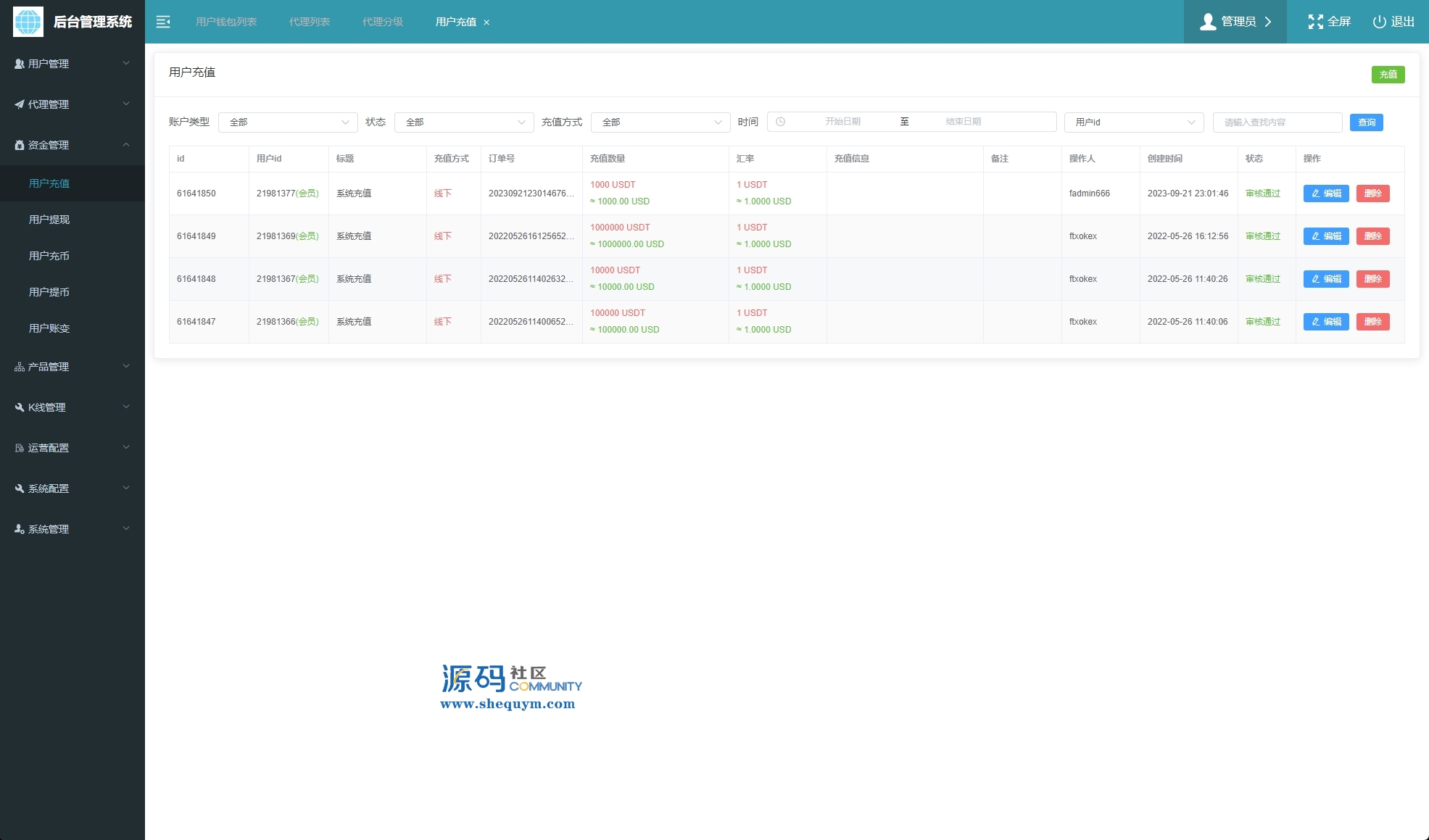The width and height of the screenshot is (1429, 840).
Task: Click the fullscreen expand icon
Action: pos(1315,22)
